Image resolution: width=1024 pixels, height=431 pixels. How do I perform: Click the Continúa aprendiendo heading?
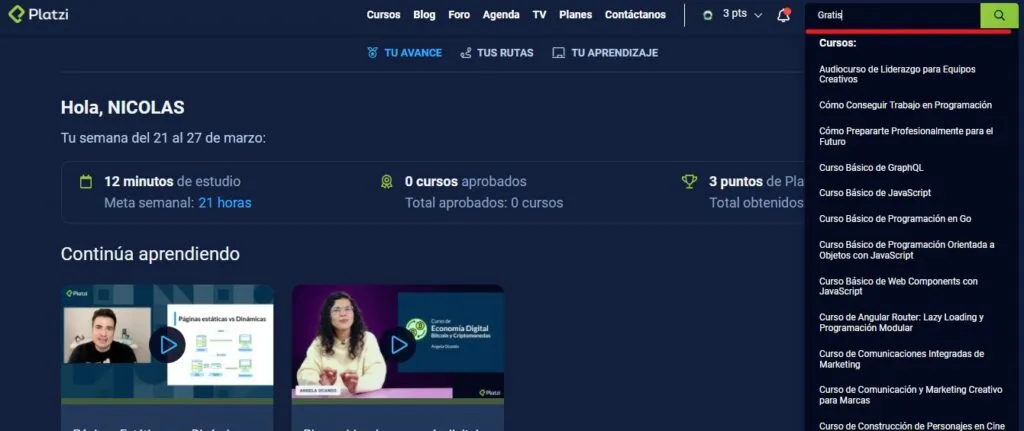(150, 254)
